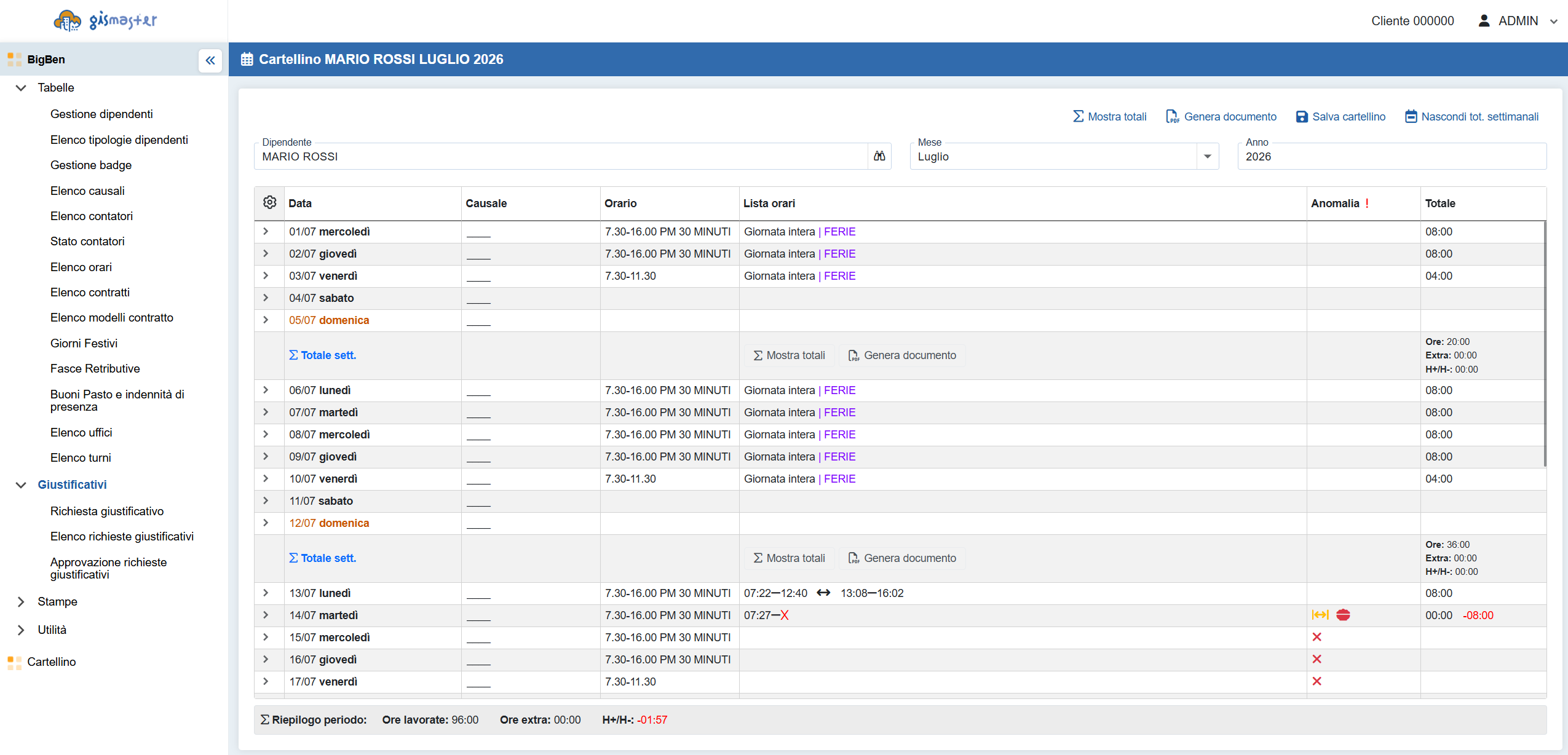Click the gismaster logo

105,20
